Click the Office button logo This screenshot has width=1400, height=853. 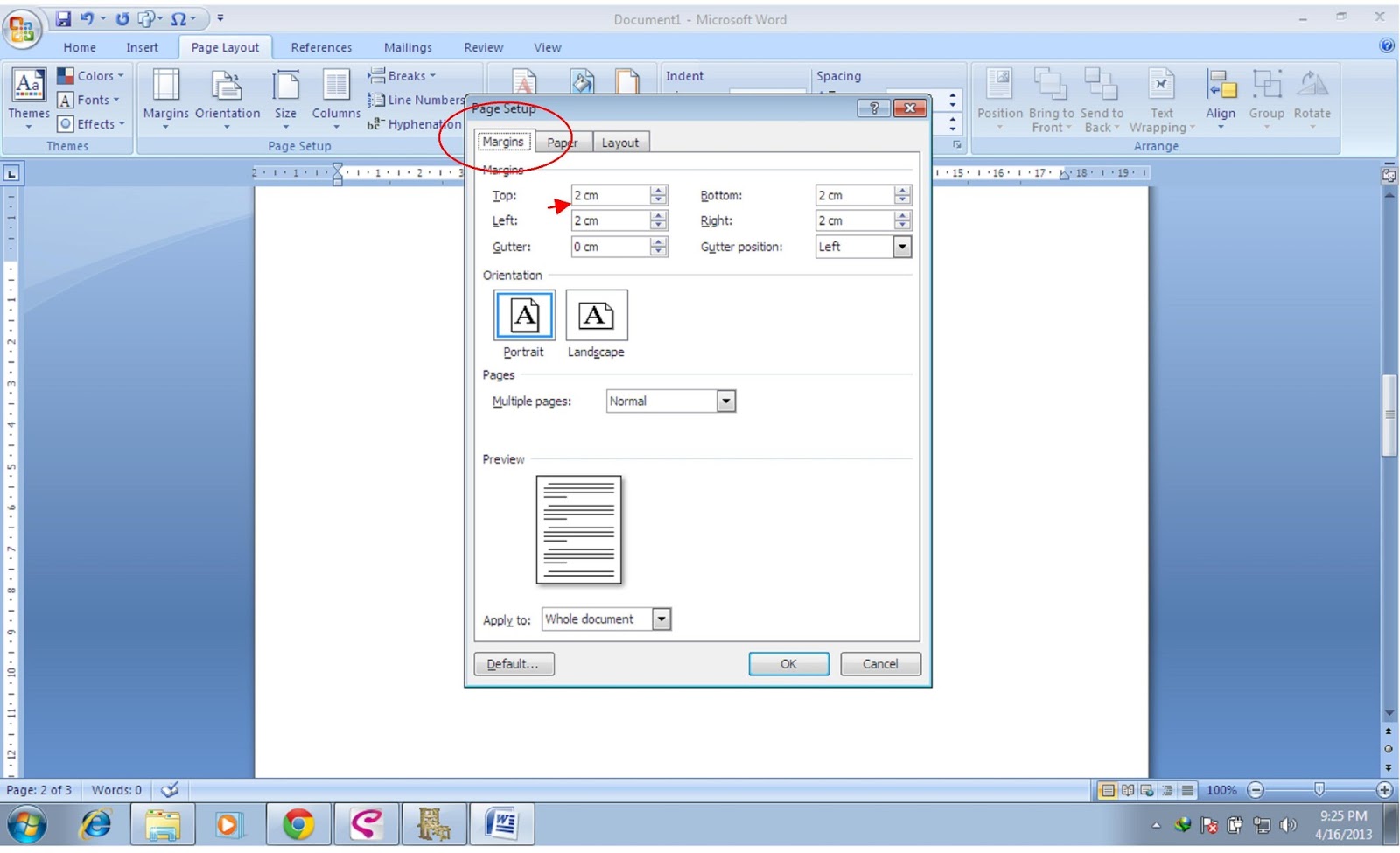(23, 28)
